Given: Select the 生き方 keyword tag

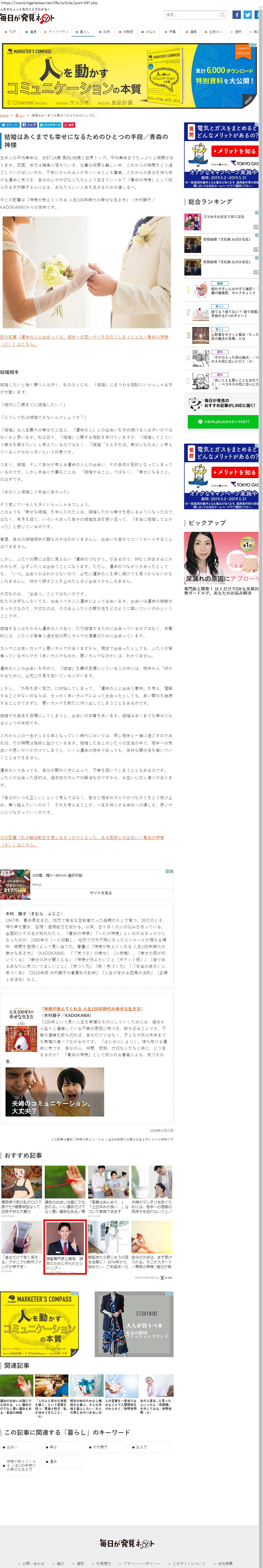Looking at the screenshot, I should click(x=149, y=1447).
